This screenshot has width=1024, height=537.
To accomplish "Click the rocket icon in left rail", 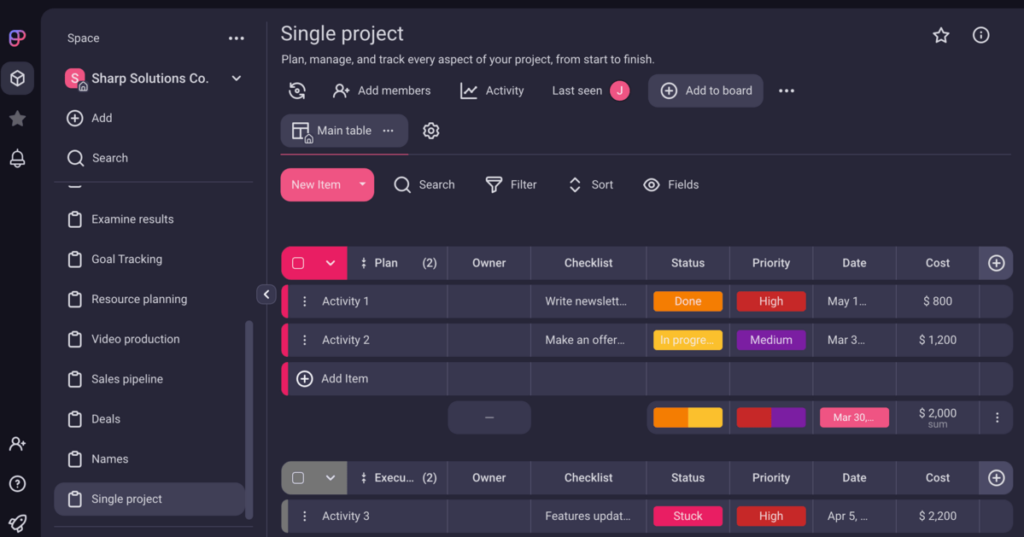I will click(x=17, y=523).
